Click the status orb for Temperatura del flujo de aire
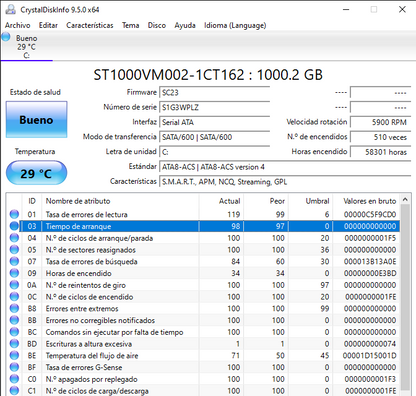 (14, 356)
